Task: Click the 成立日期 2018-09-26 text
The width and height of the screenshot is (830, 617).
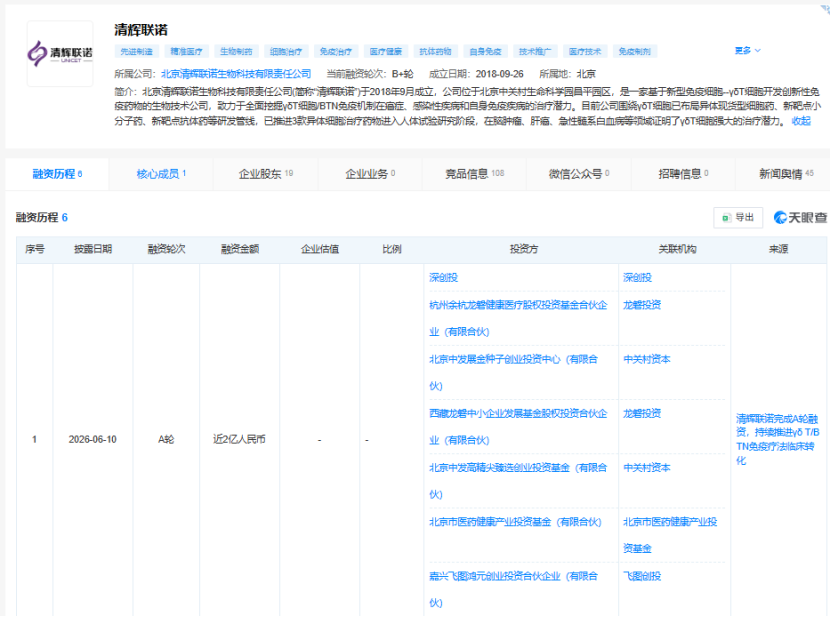Action: (x=476, y=74)
